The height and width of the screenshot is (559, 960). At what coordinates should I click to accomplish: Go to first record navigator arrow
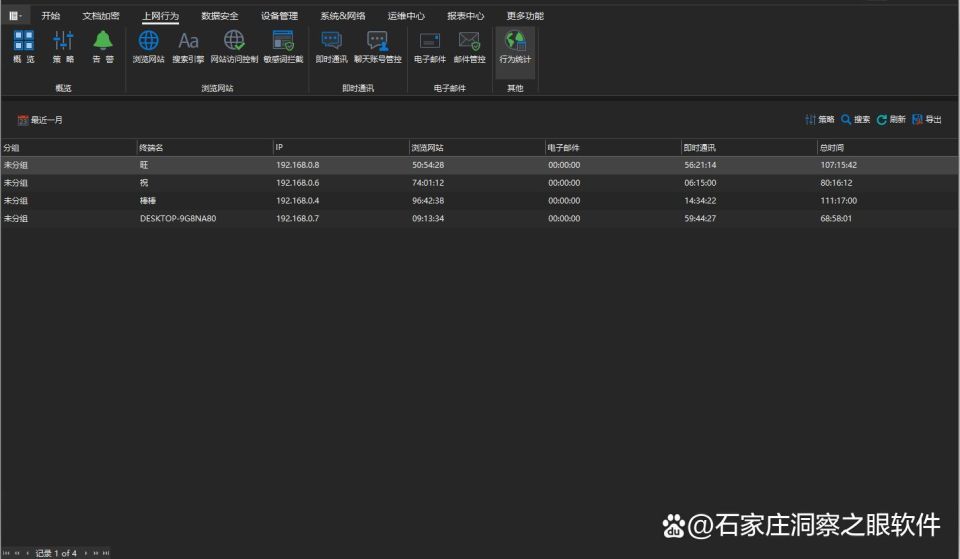point(7,553)
